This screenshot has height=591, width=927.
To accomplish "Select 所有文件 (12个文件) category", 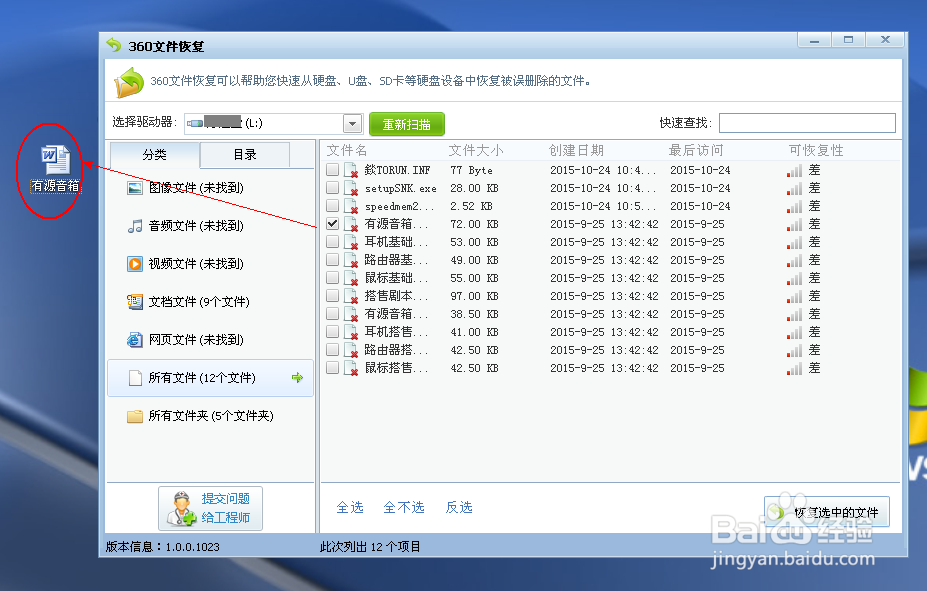I will [210, 378].
